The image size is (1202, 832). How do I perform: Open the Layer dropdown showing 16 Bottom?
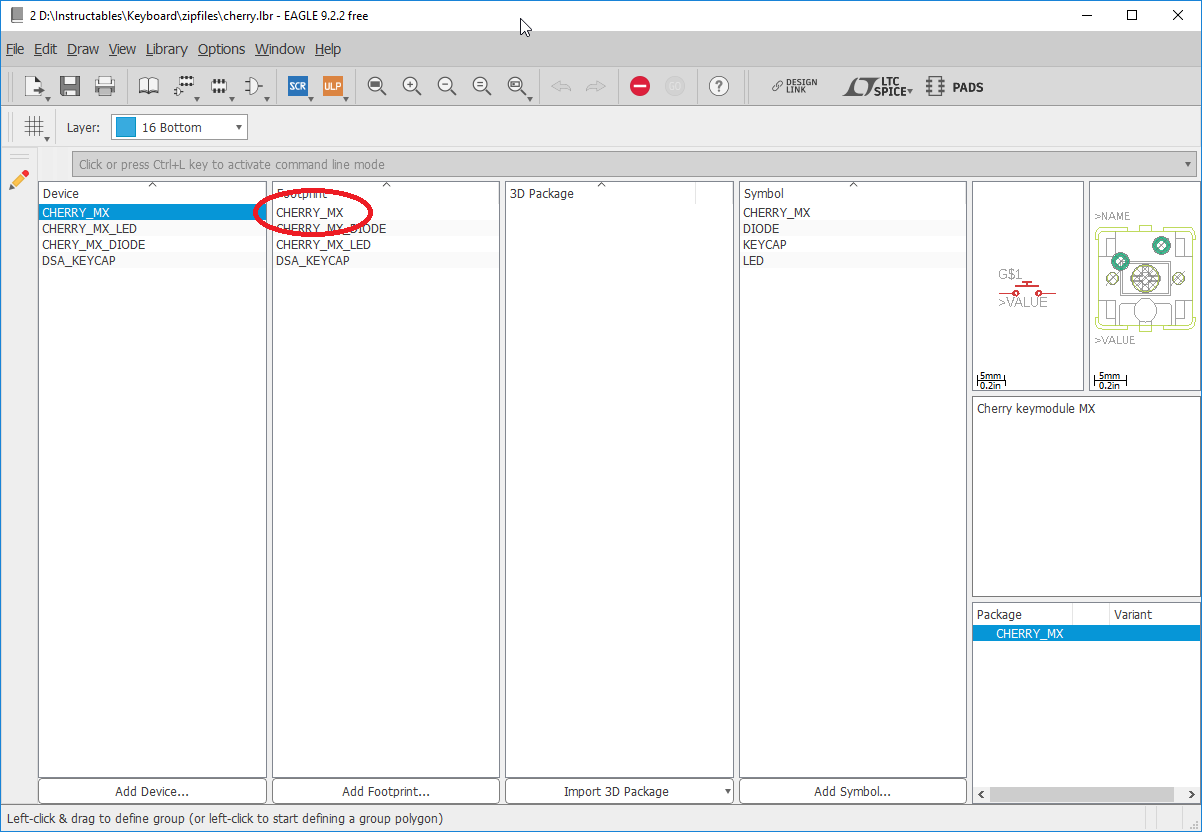[180, 127]
